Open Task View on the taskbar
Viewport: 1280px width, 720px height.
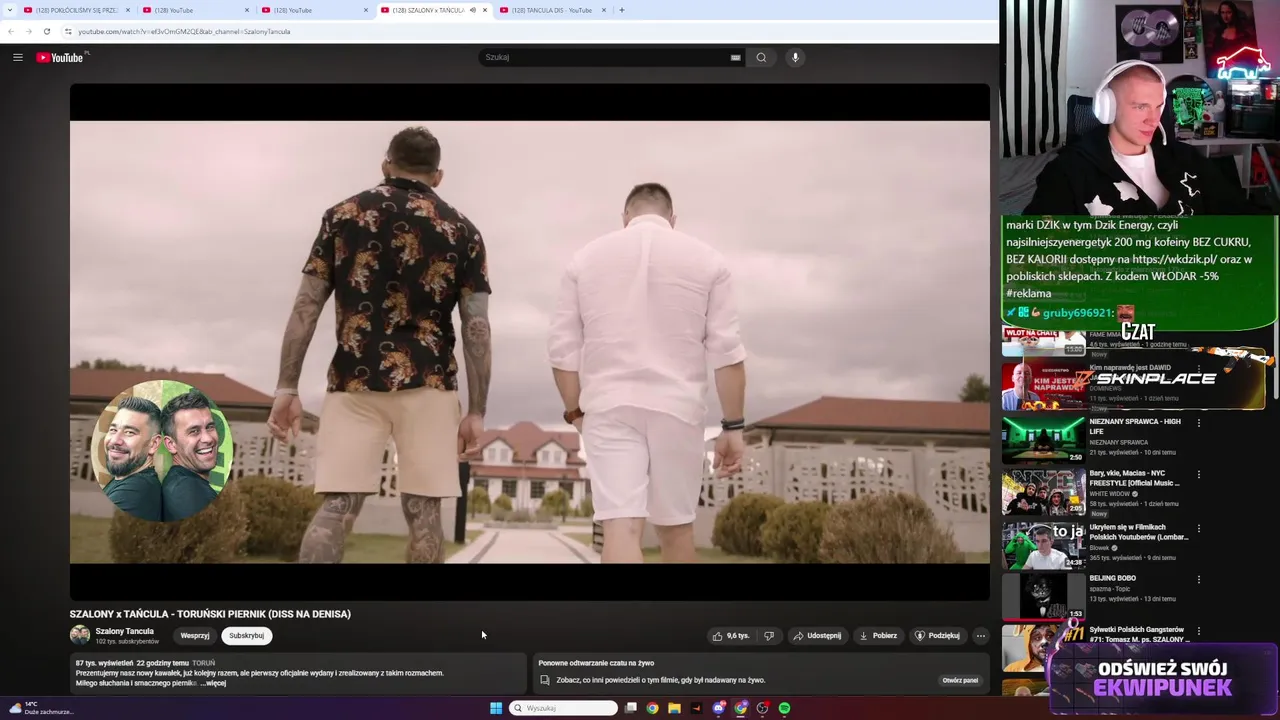631,708
